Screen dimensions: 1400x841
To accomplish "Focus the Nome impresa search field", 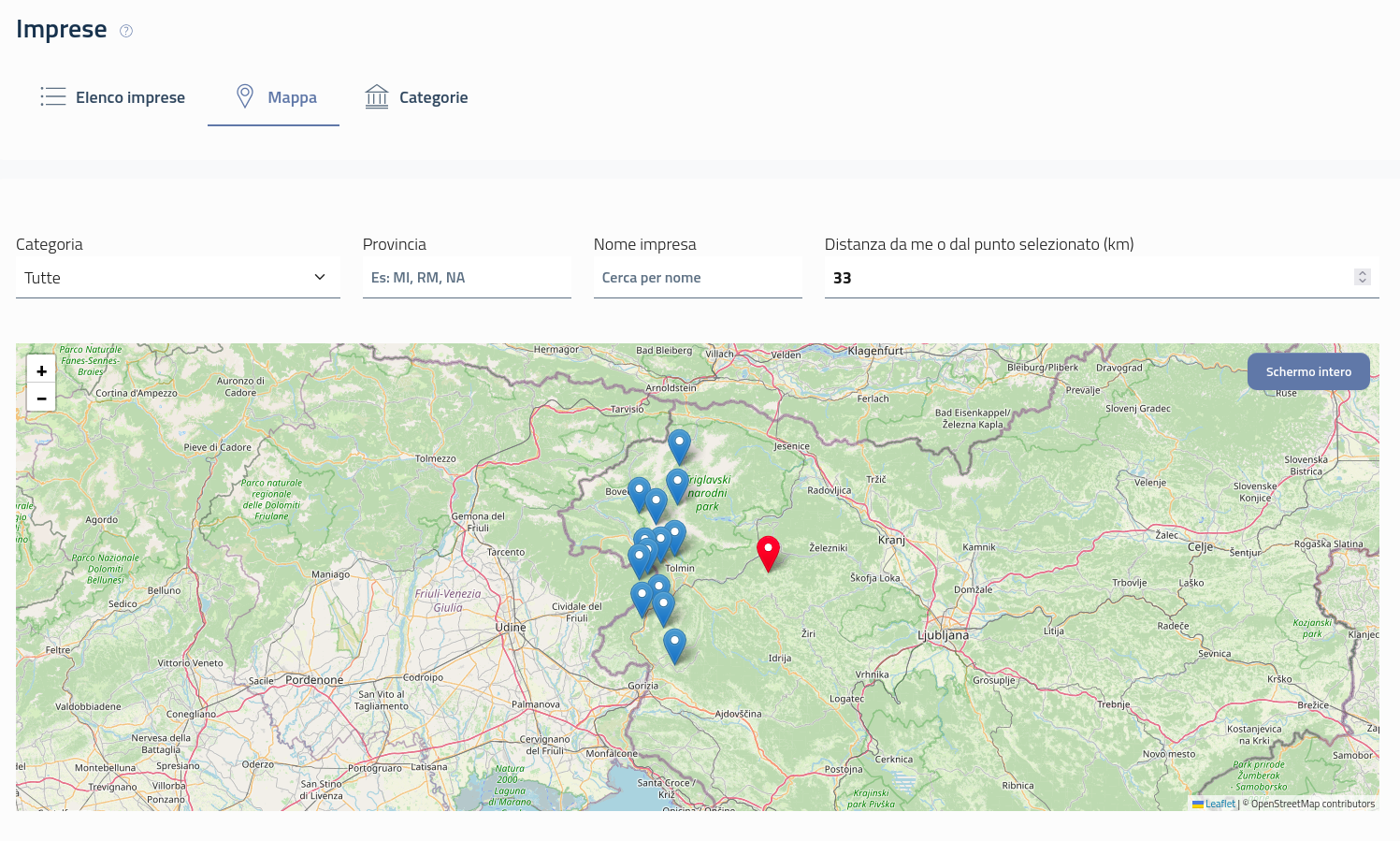I will [698, 278].
